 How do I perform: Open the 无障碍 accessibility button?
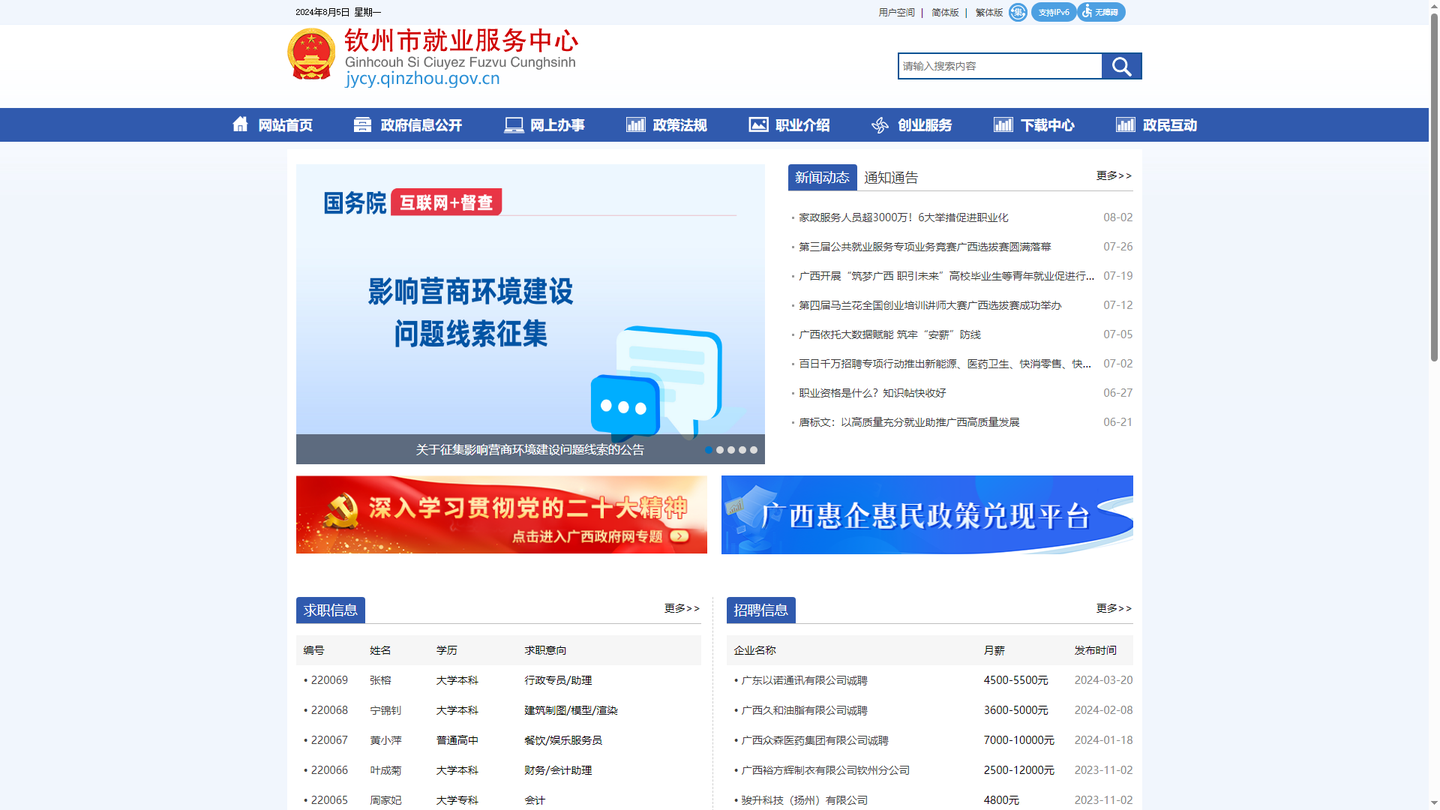tap(1101, 12)
